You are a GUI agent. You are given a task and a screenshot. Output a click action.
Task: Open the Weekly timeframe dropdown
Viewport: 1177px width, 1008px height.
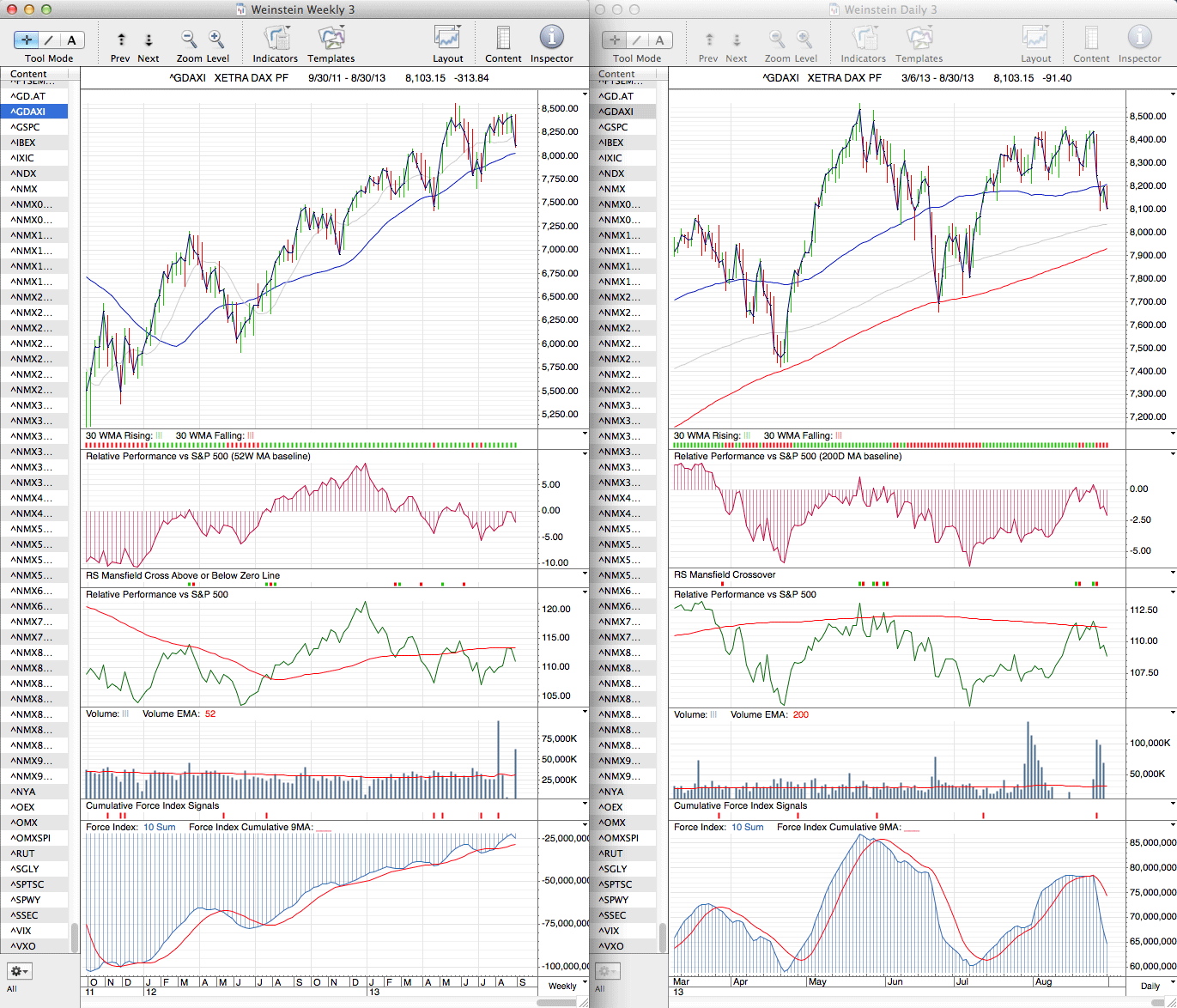[x=567, y=986]
